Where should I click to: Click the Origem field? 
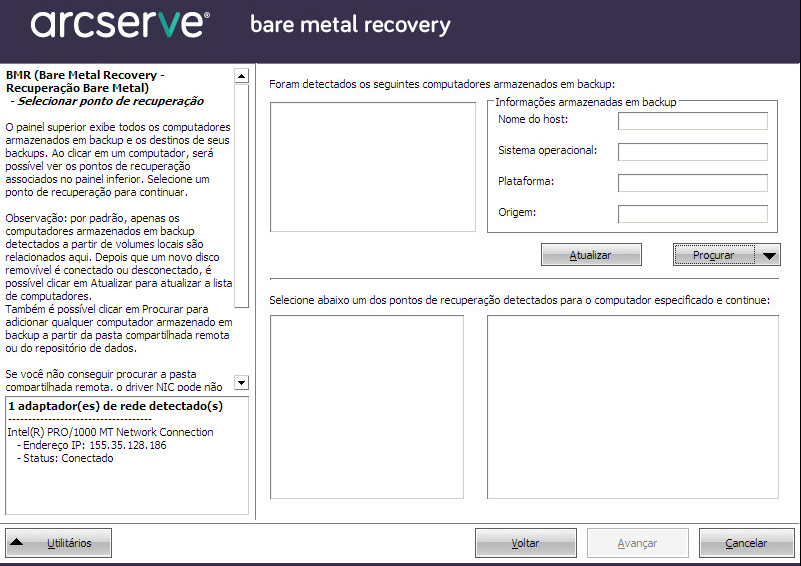693,214
